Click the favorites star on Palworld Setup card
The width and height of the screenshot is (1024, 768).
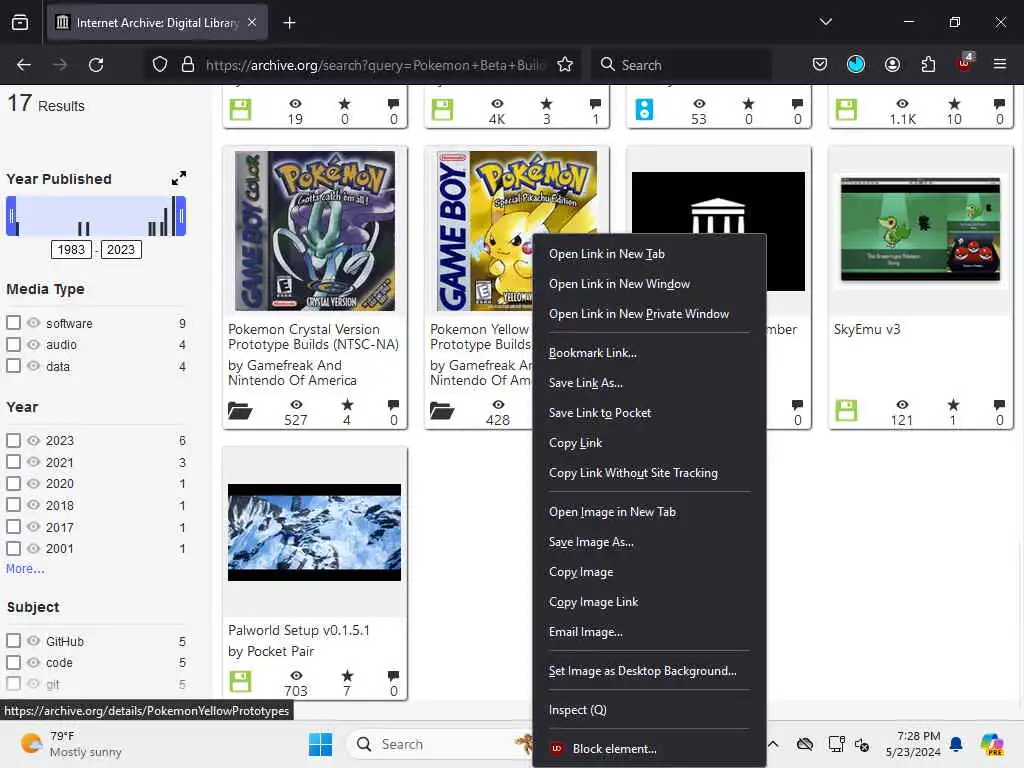(347, 675)
